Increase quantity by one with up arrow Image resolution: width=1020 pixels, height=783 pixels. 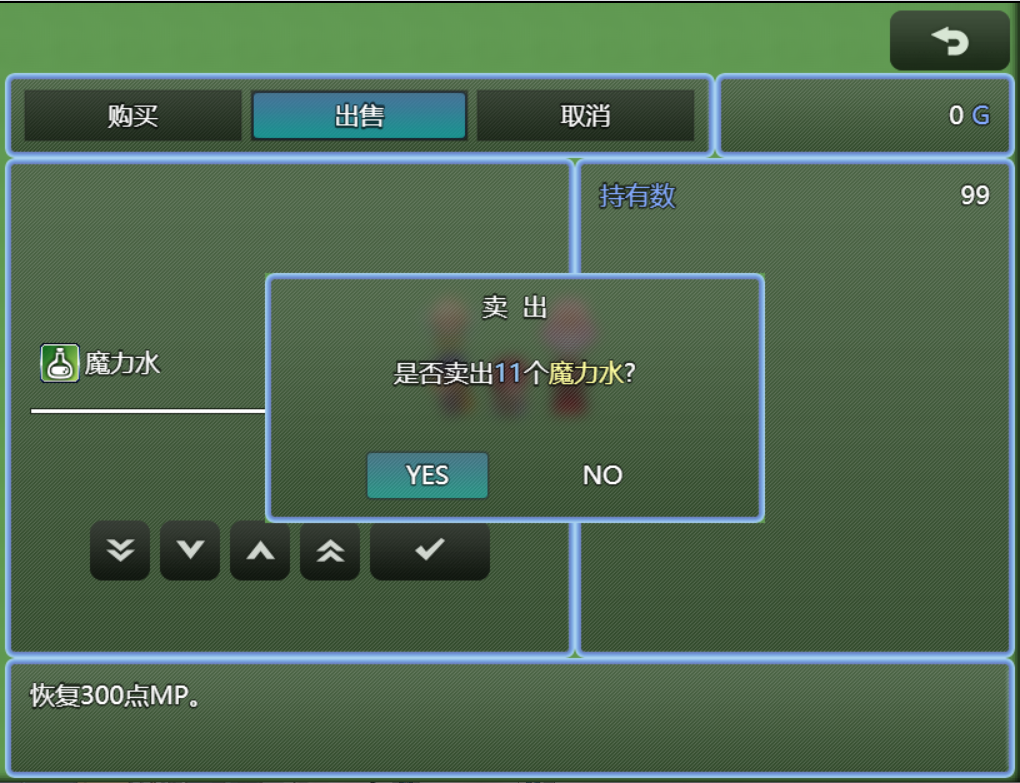(x=260, y=550)
